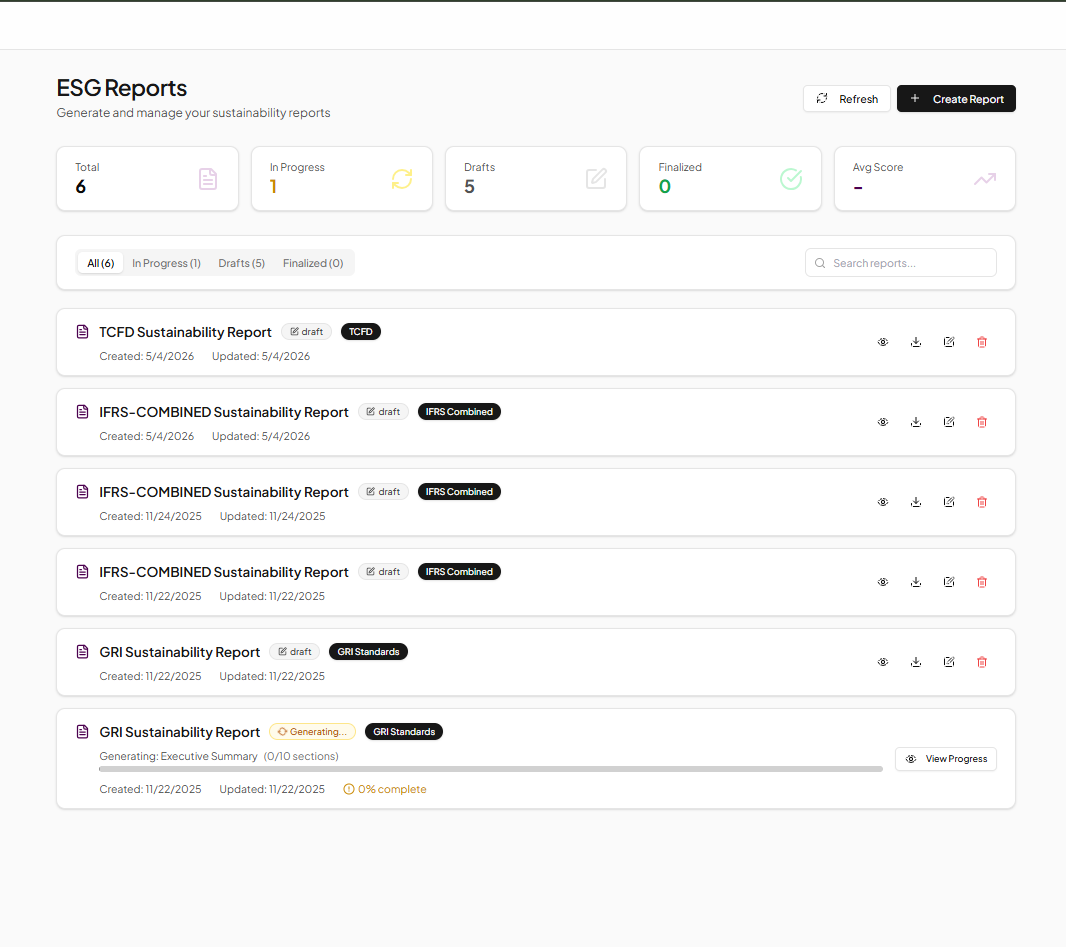View the IFRS-COMBINED report created 11/24/2025
The width and height of the screenshot is (1066, 947).
[x=882, y=502]
